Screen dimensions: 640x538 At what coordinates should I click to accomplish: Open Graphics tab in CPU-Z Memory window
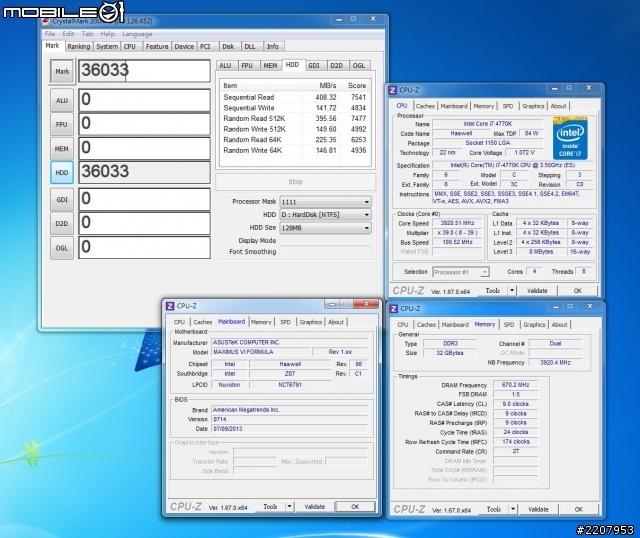click(x=534, y=325)
